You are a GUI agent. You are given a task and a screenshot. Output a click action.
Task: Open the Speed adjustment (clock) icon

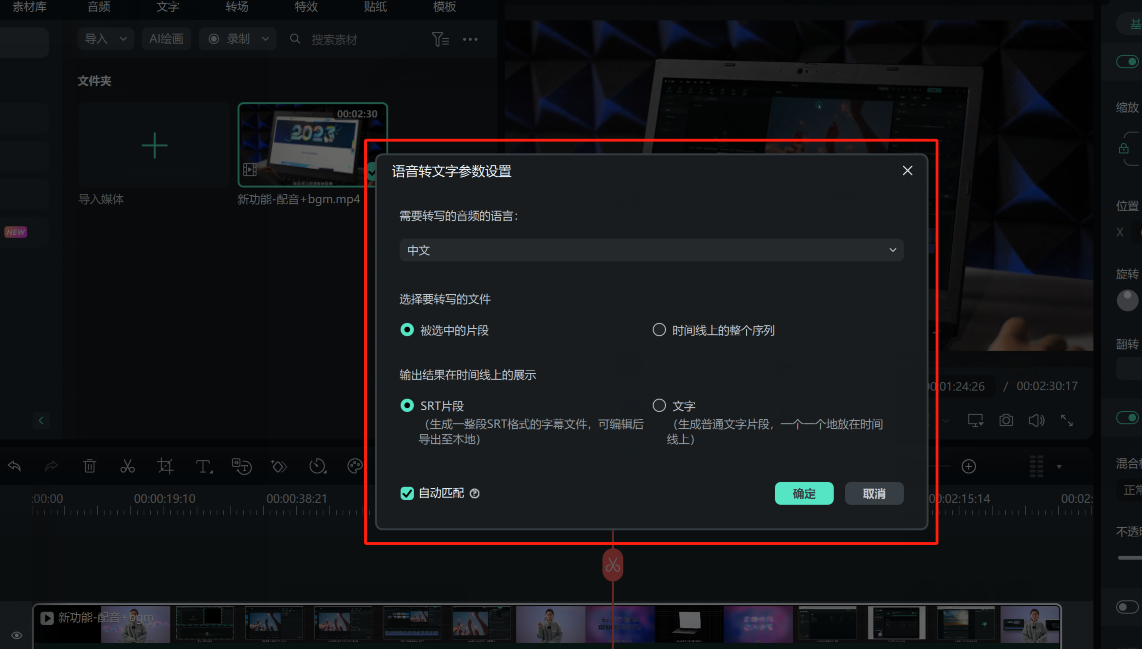point(316,466)
